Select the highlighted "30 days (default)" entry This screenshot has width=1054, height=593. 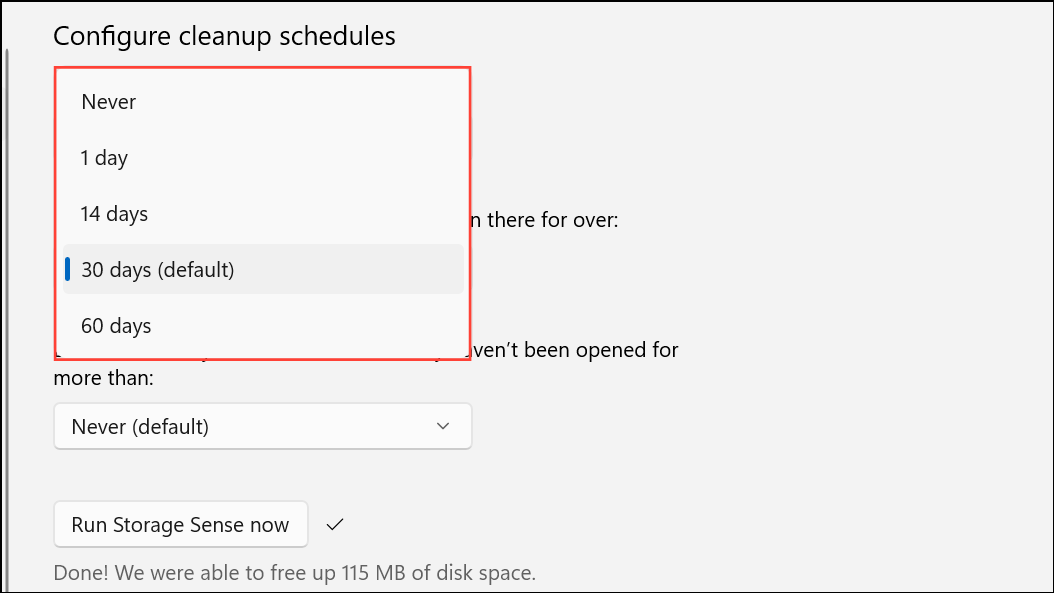(263, 270)
